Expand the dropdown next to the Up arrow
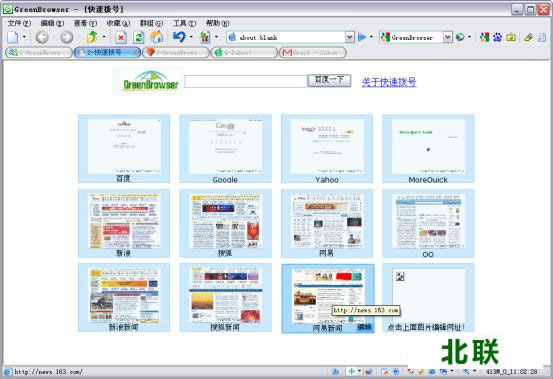The image size is (553, 379). 104,37
